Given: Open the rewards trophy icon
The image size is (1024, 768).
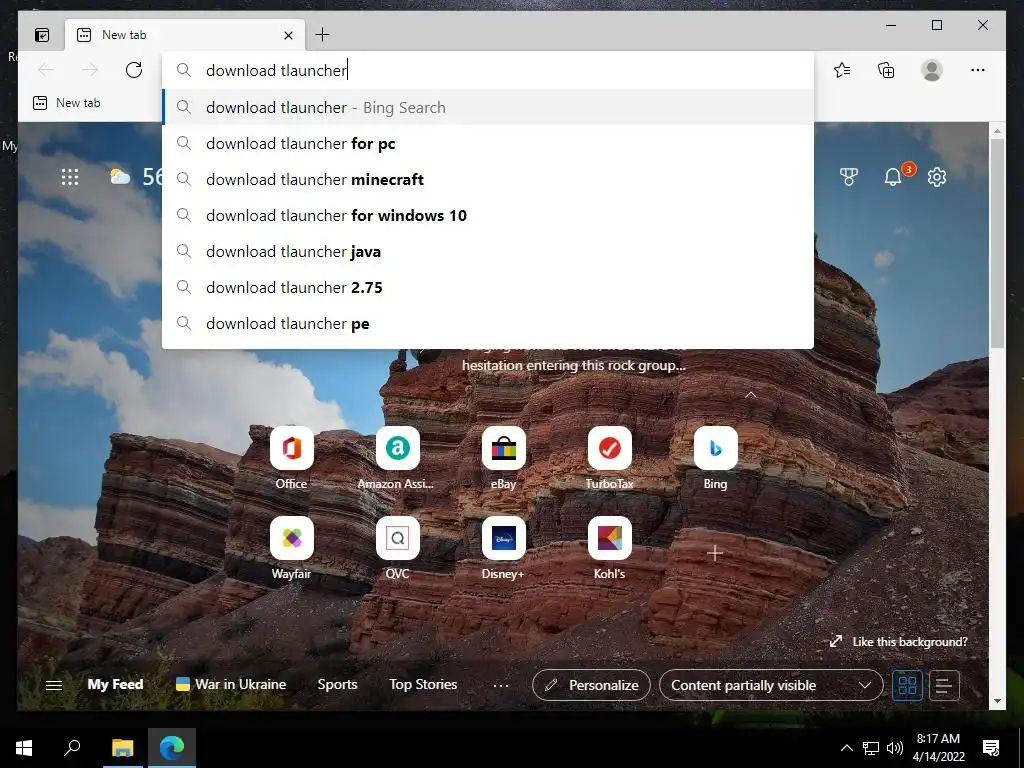Looking at the screenshot, I should pyautogui.click(x=848, y=176).
